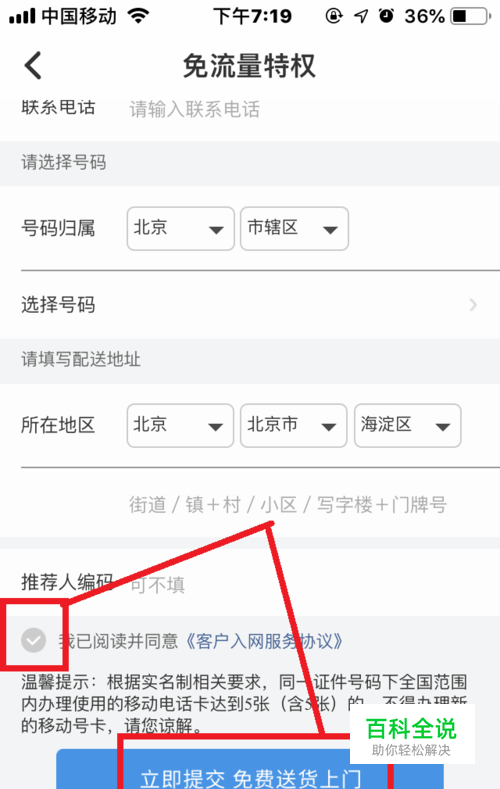Check the agreement checkbox circle
500x789 pixels.
33,641
